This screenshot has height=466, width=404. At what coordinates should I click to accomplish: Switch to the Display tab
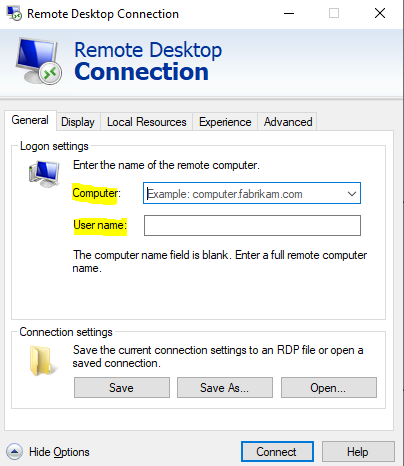point(78,122)
